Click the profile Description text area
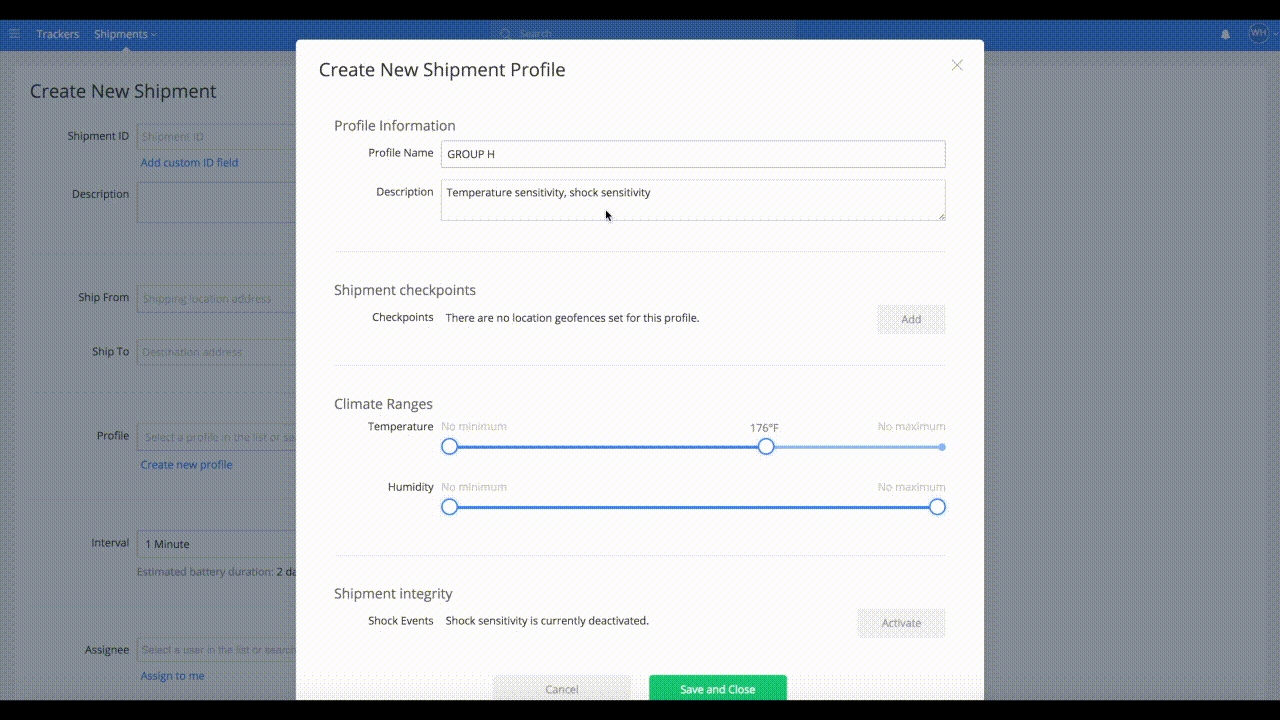This screenshot has height=720, width=1280. [693, 200]
